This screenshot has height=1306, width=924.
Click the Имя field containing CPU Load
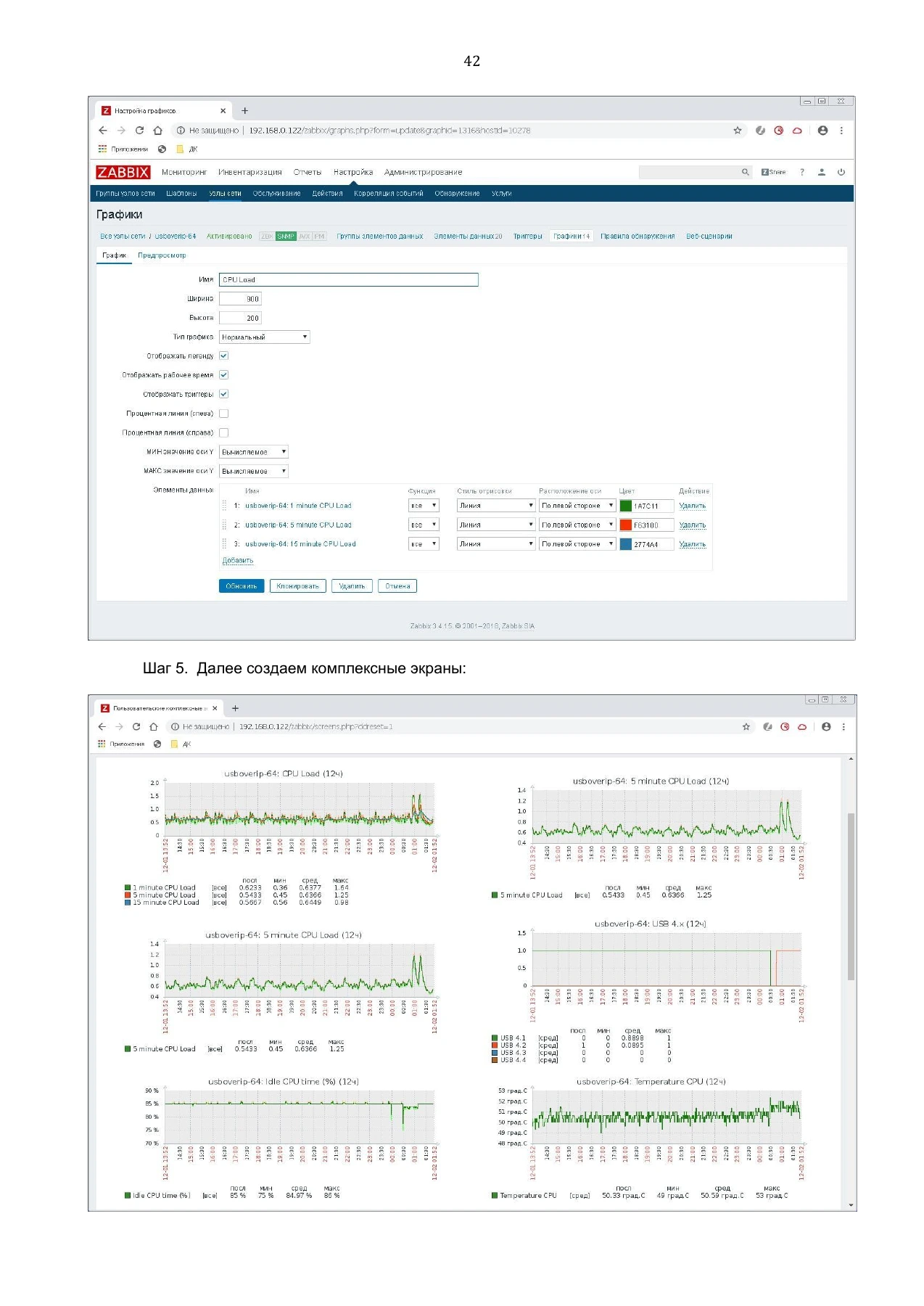pyautogui.click(x=349, y=279)
